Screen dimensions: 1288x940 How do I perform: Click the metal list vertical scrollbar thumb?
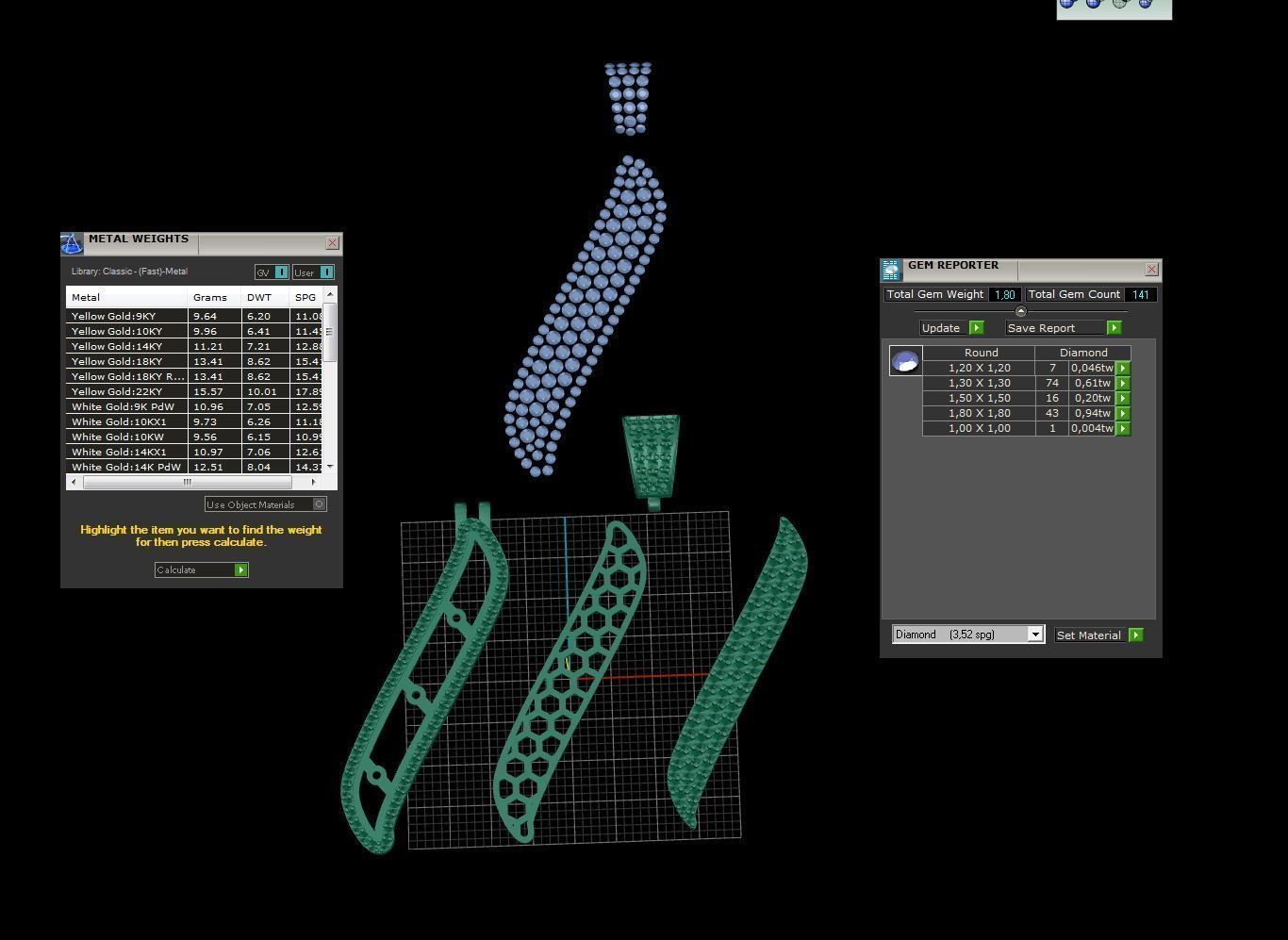coord(330,333)
